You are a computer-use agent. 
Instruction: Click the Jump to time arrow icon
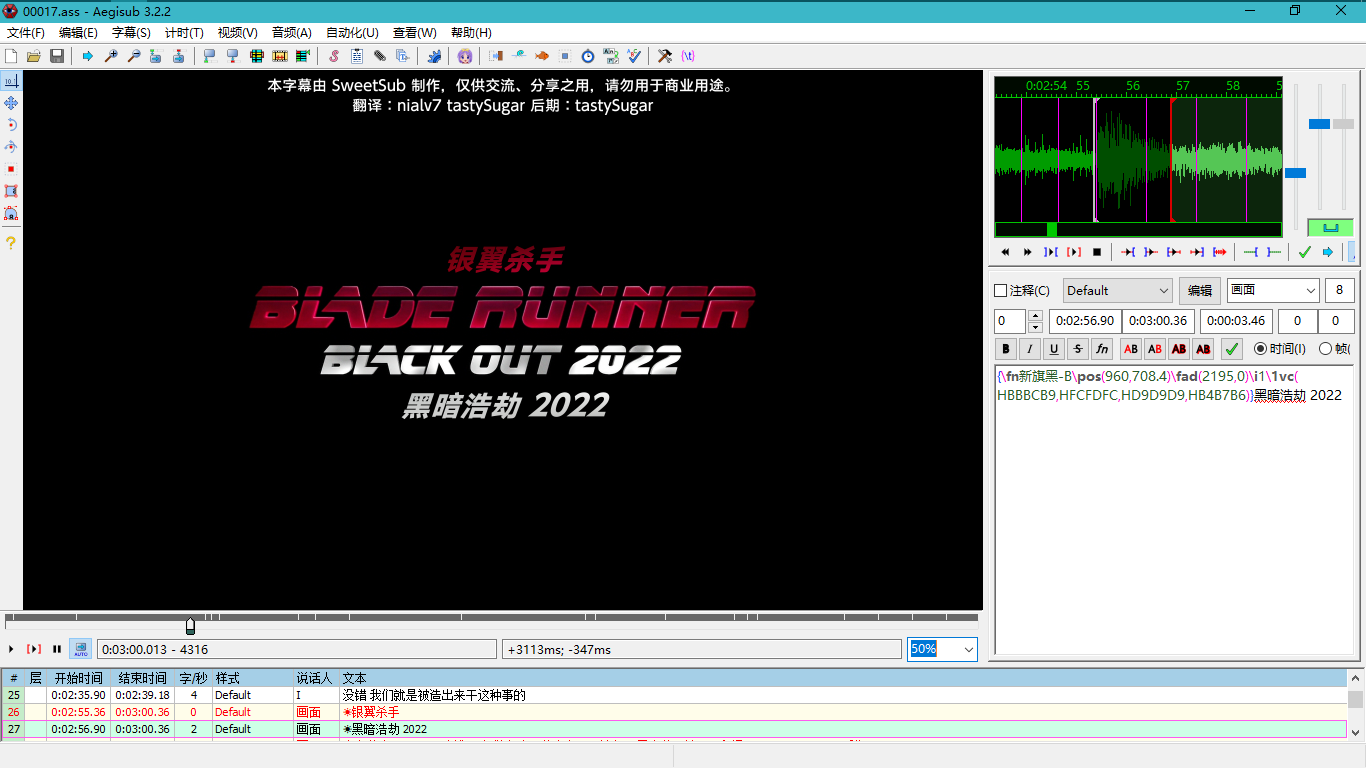point(88,56)
